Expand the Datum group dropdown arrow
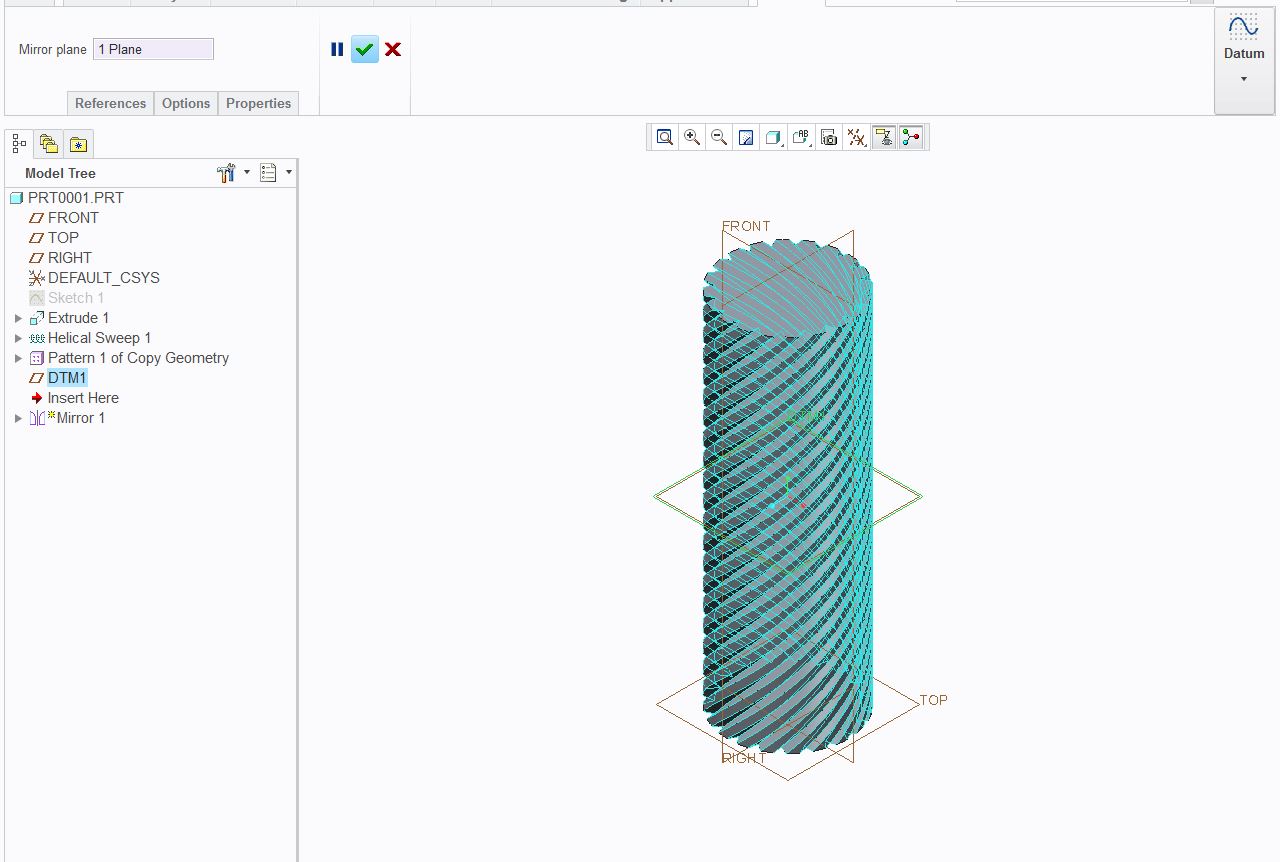 (1244, 79)
